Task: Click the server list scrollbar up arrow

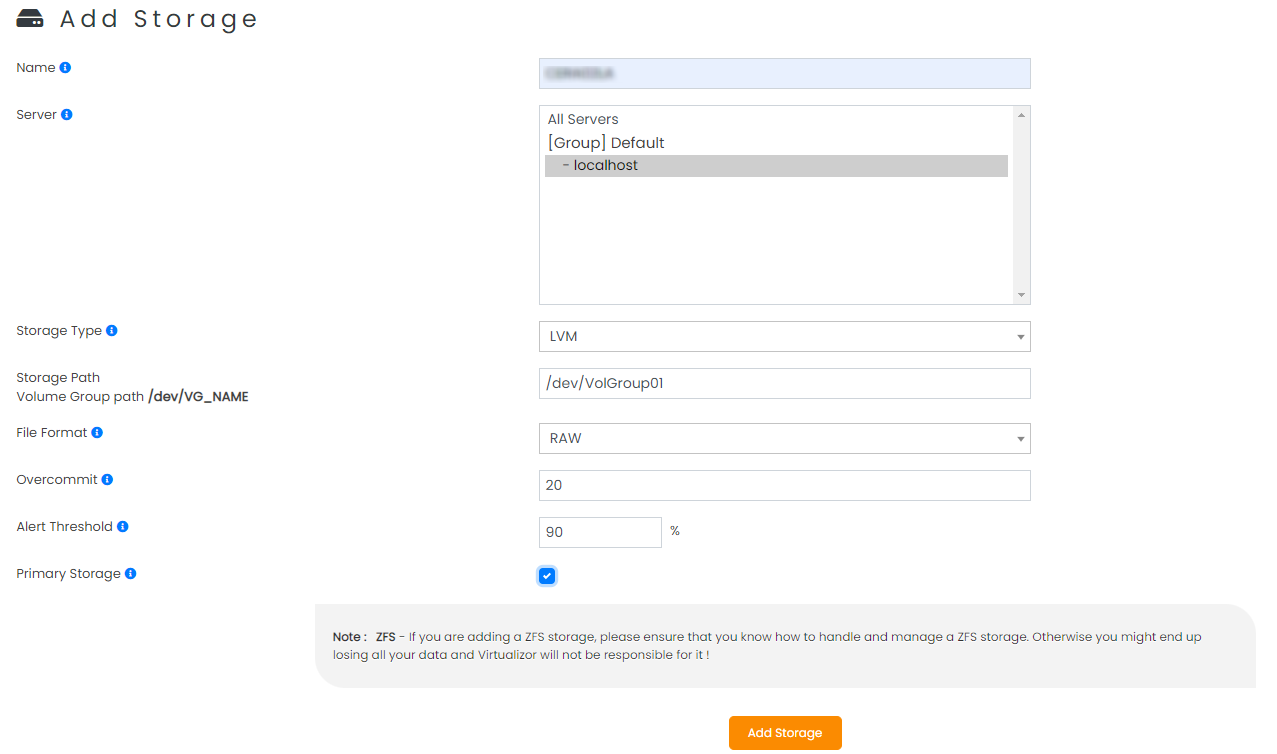Action: pos(1021,113)
